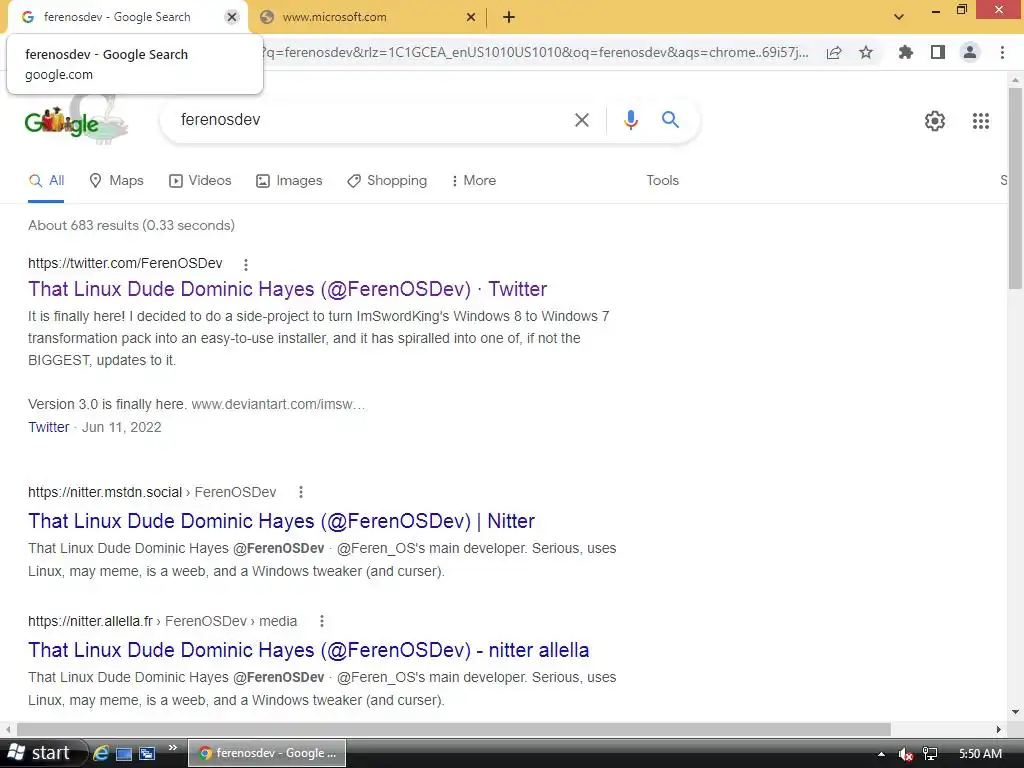Open options for nitter.mstdn.social result
The width and height of the screenshot is (1024, 768).
tap(300, 492)
